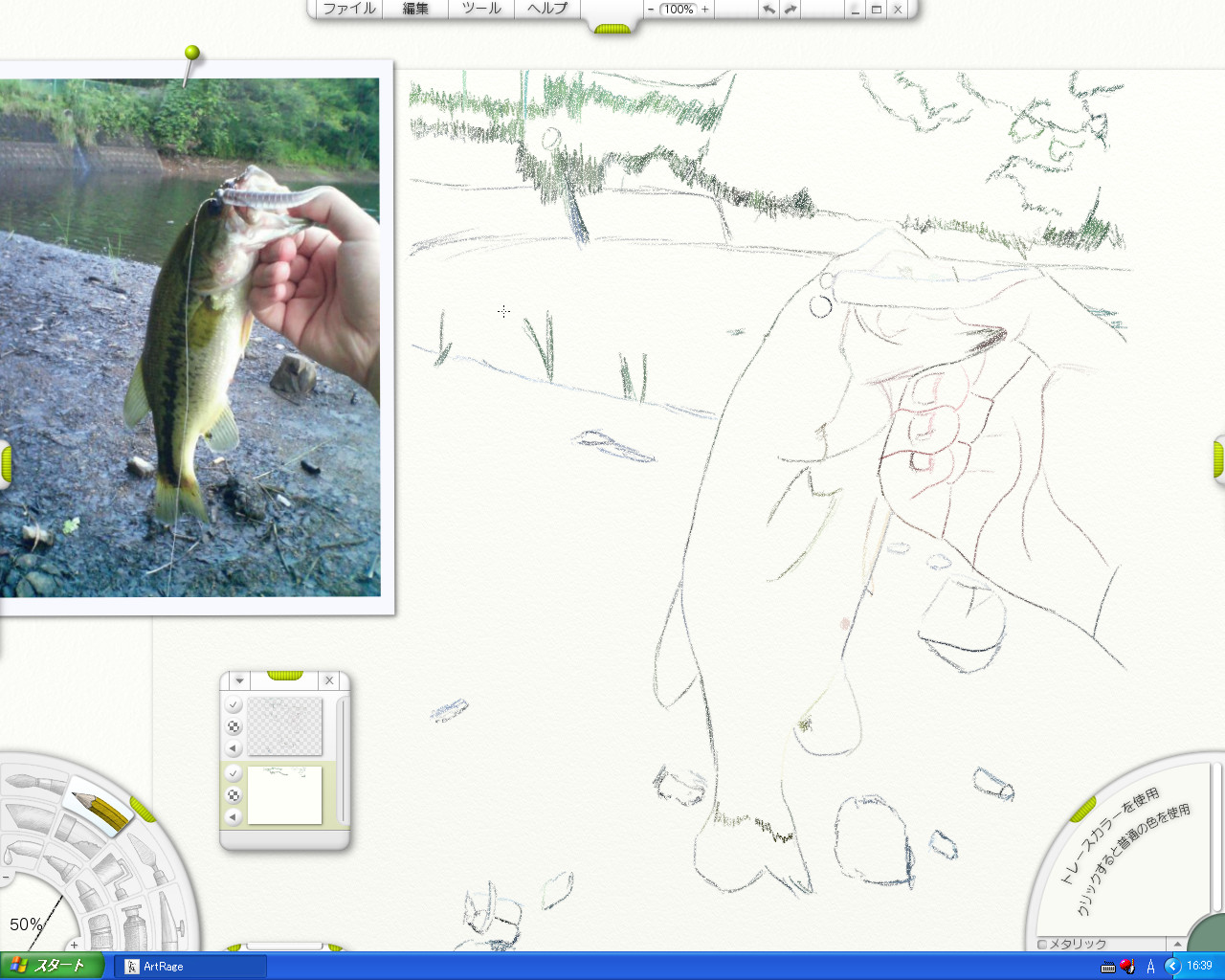
Task: Click the redo arrow in top bar
Action: click(791, 9)
